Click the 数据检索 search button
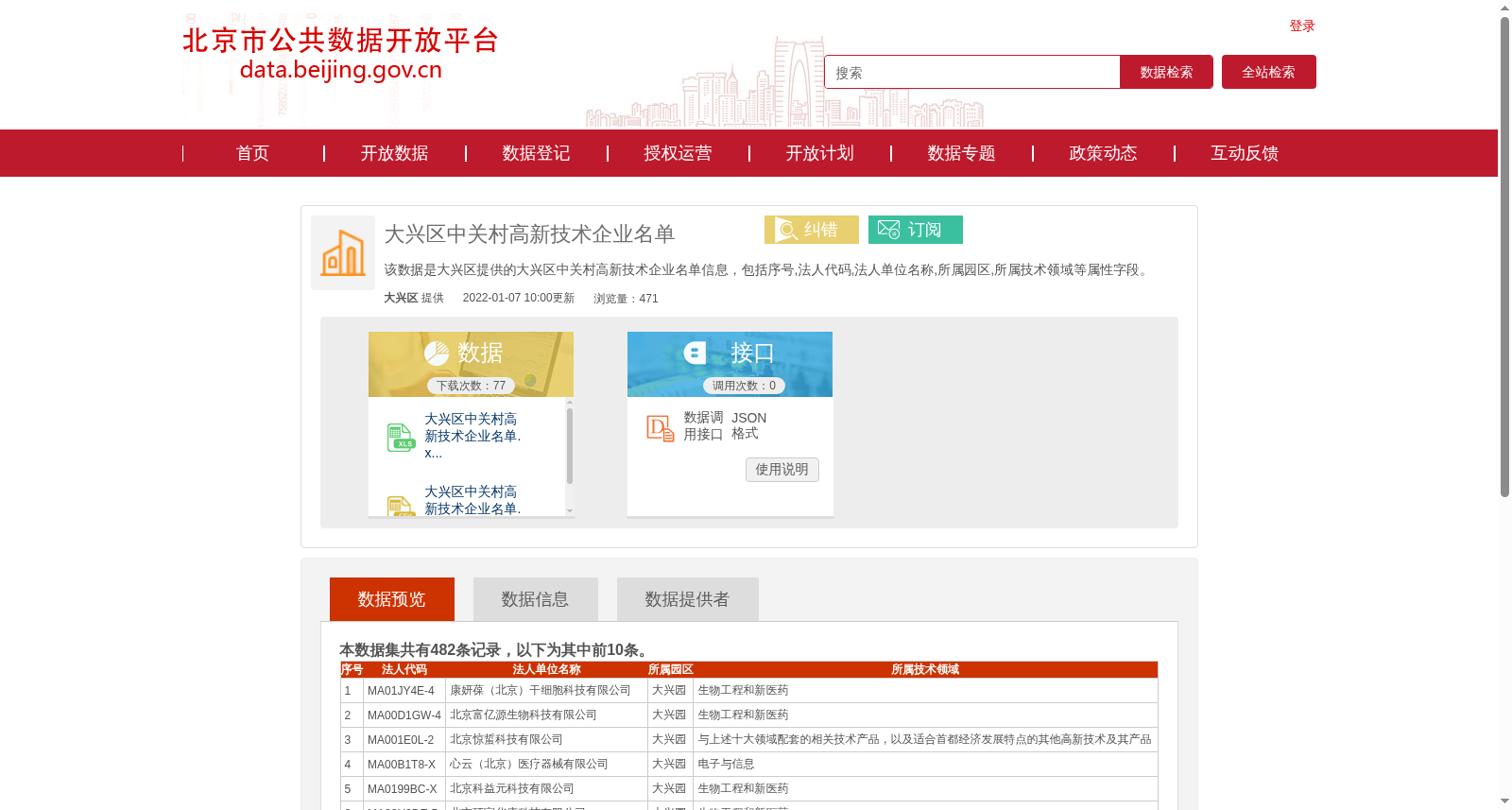Screen dimensions: 1512x810 coord(1166,72)
